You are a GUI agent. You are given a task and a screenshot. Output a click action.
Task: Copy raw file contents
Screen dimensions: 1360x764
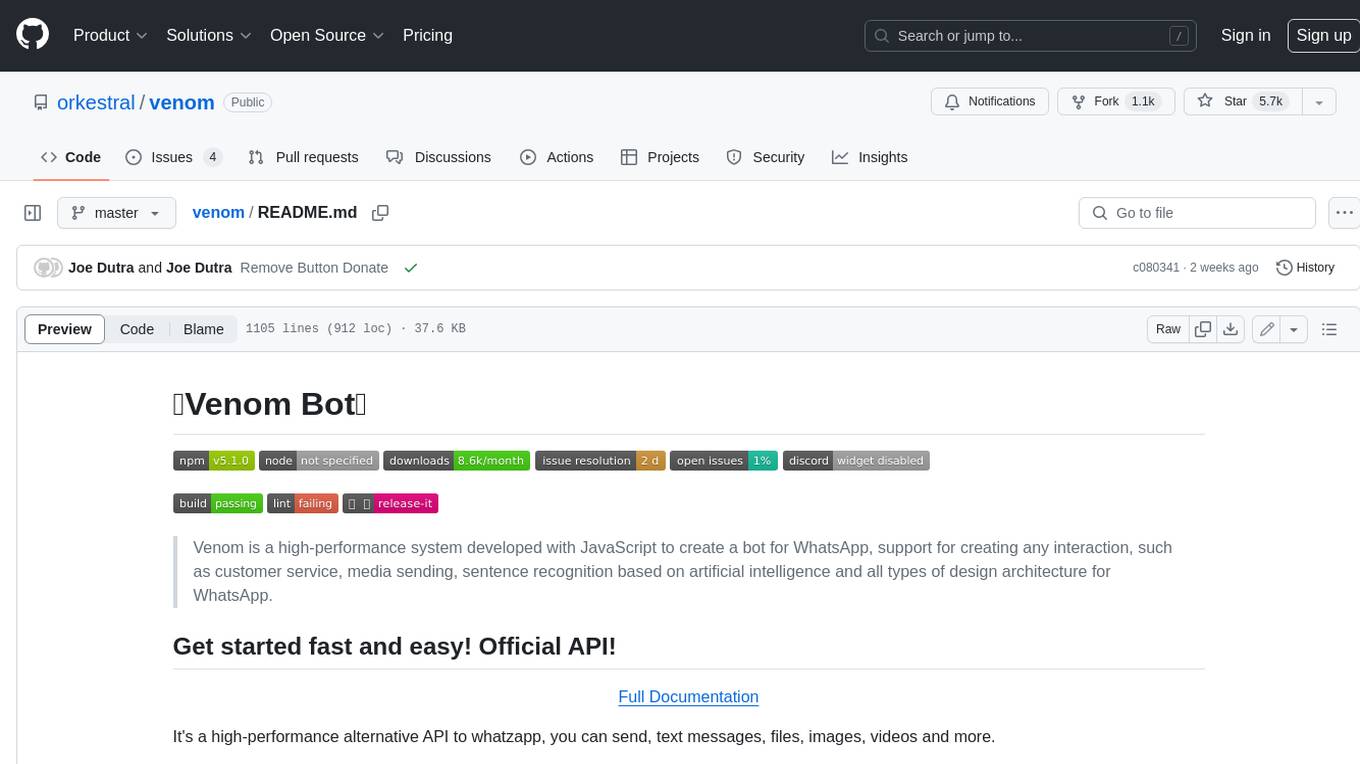(x=1203, y=329)
